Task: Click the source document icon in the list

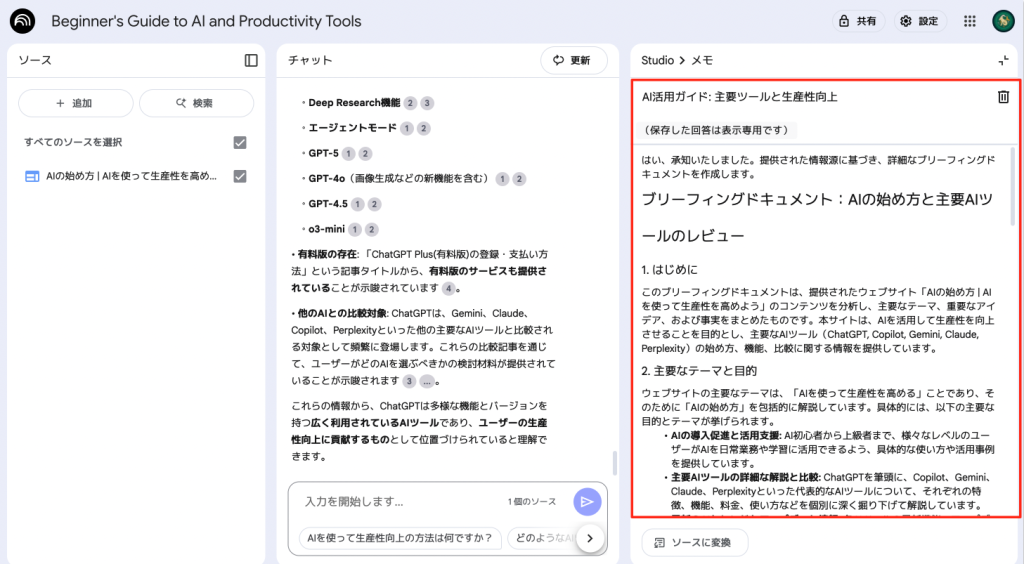Action: 31,176
